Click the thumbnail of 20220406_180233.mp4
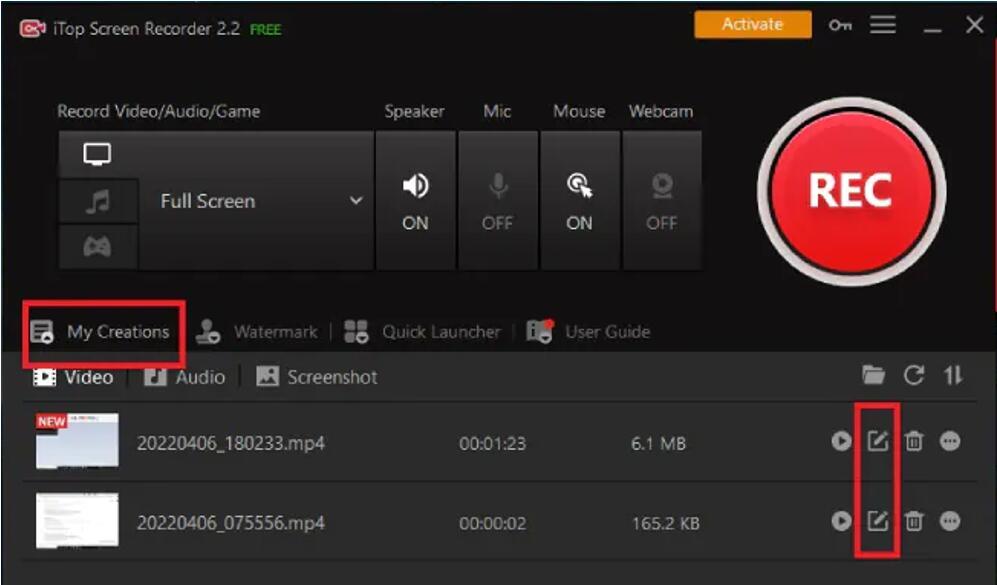 point(77,441)
